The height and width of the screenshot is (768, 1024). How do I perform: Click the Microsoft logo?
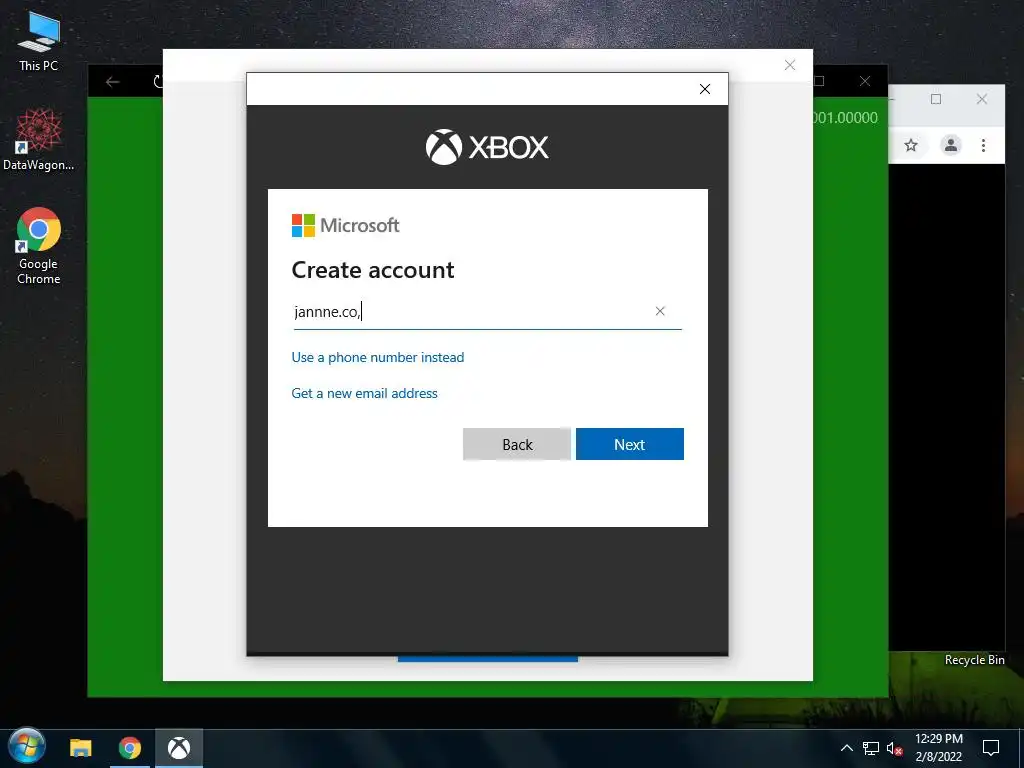click(345, 225)
